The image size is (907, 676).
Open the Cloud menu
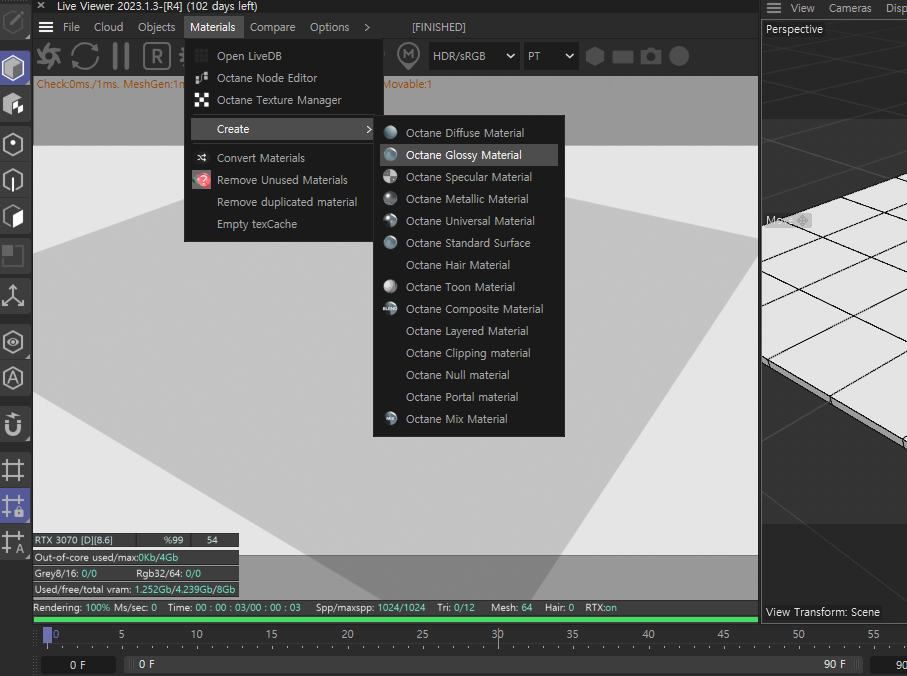(x=109, y=27)
